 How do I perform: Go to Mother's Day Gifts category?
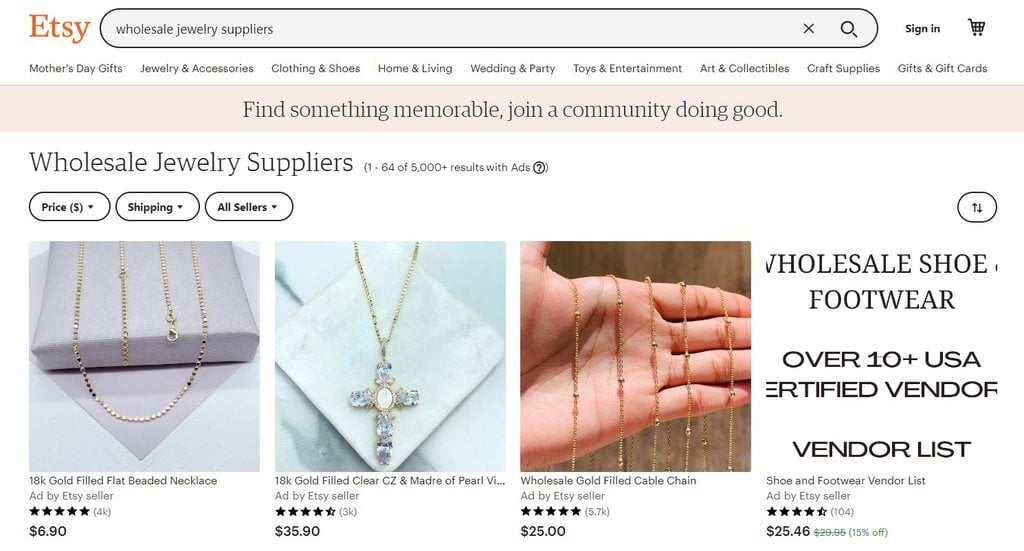(76, 69)
